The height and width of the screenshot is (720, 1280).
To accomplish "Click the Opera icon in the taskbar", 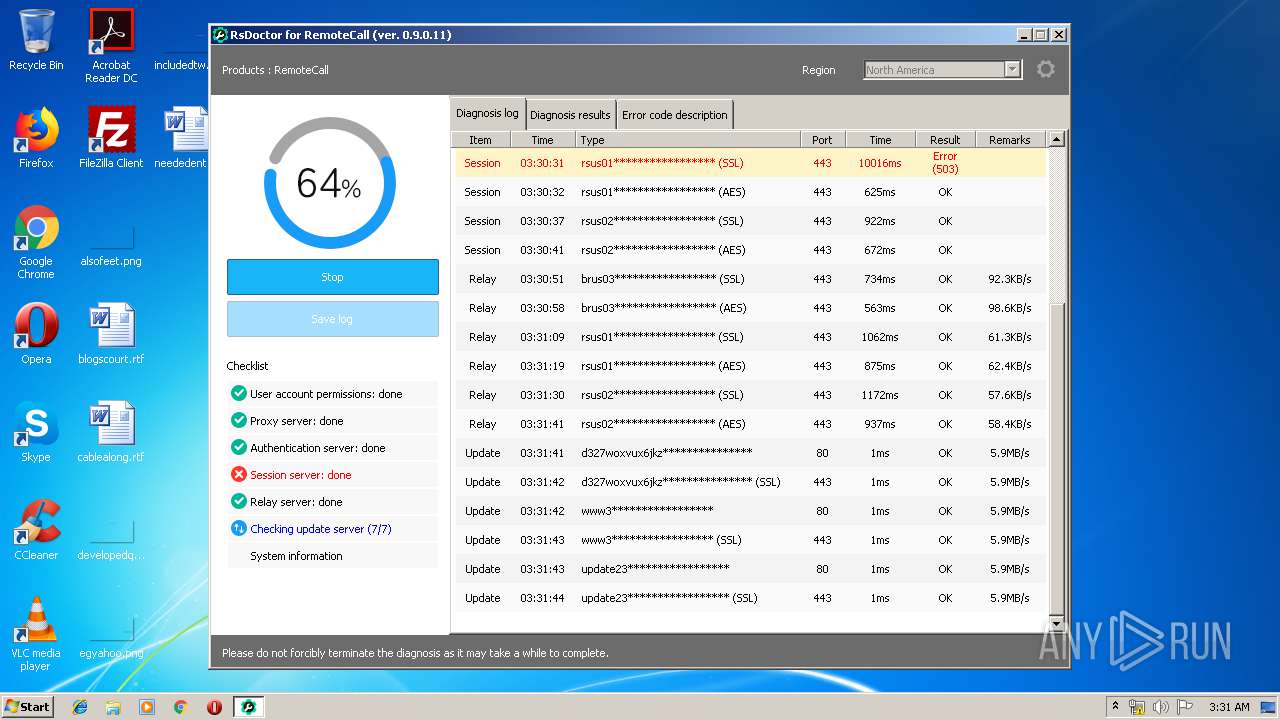I will [214, 707].
